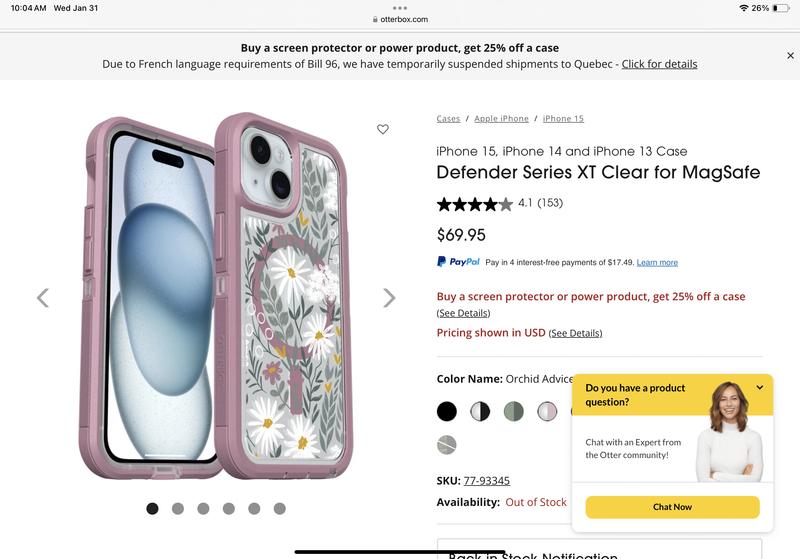Jump to the second image carousel dot
Image resolution: width=800 pixels, height=559 pixels.
178,509
